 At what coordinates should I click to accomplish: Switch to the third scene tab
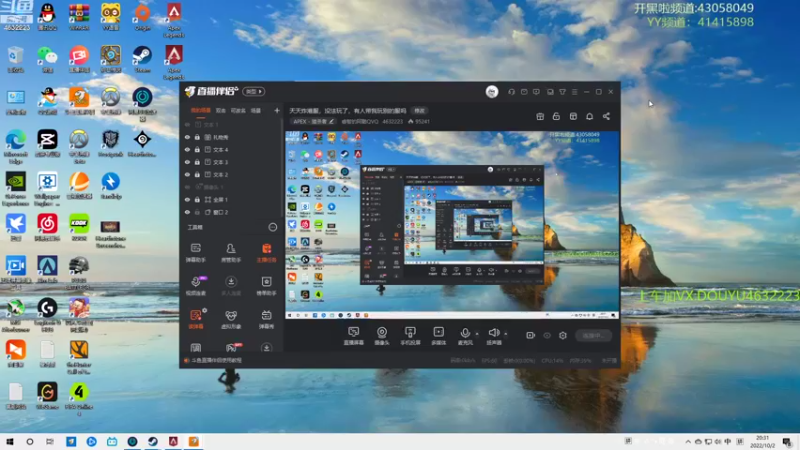pyautogui.click(x=238, y=110)
